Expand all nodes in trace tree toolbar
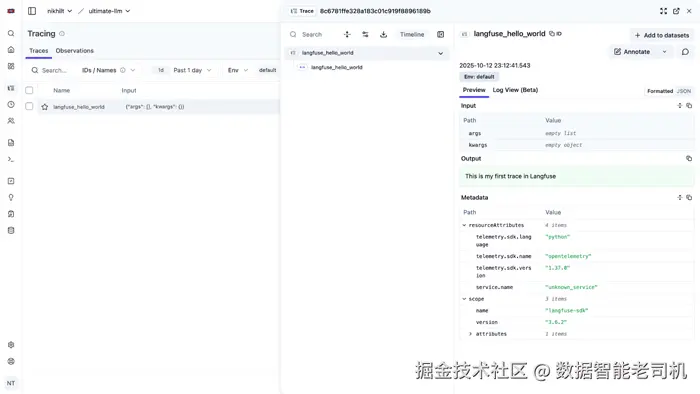The height and width of the screenshot is (394, 700). tap(347, 34)
